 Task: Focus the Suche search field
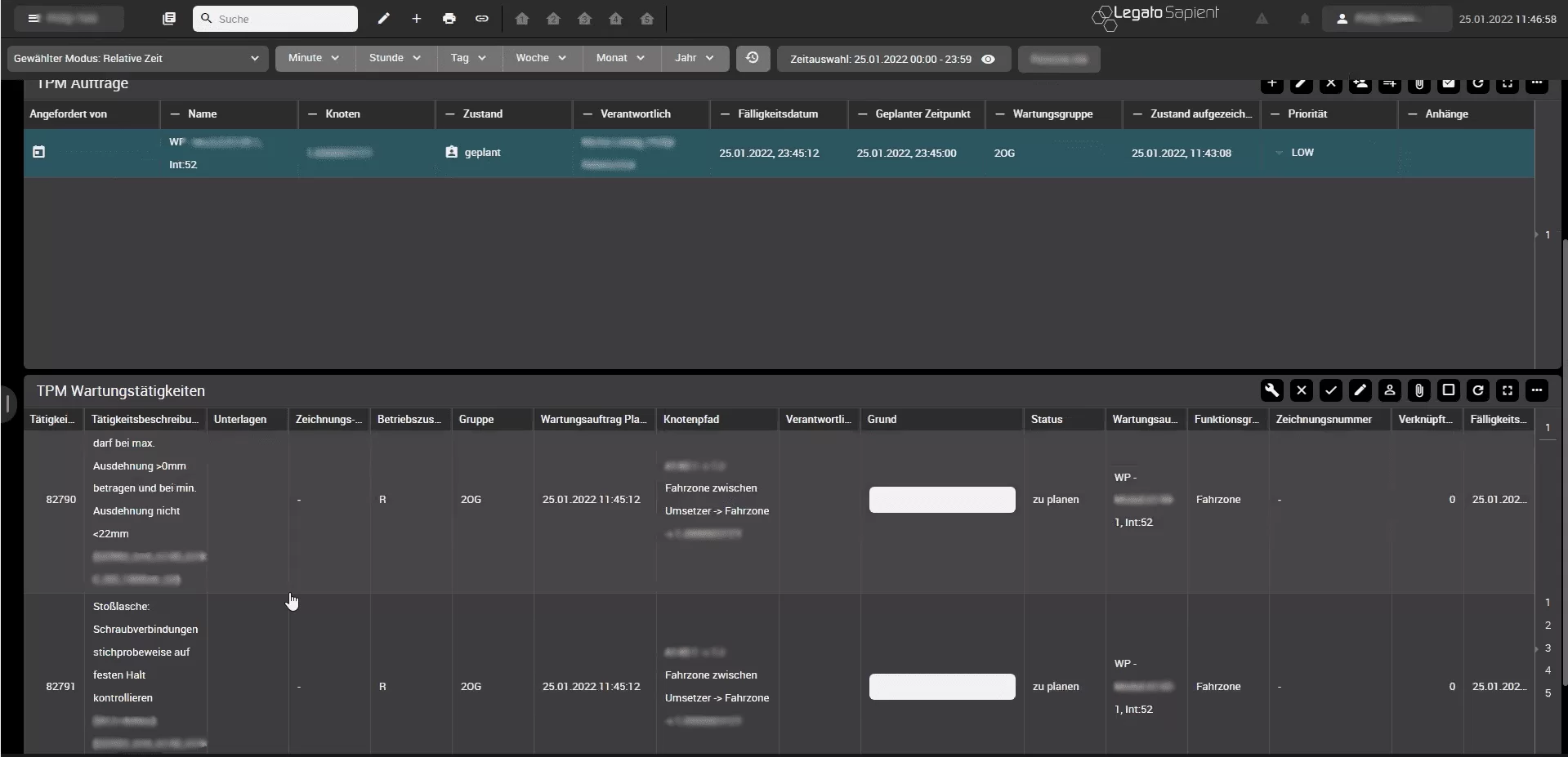point(275,19)
